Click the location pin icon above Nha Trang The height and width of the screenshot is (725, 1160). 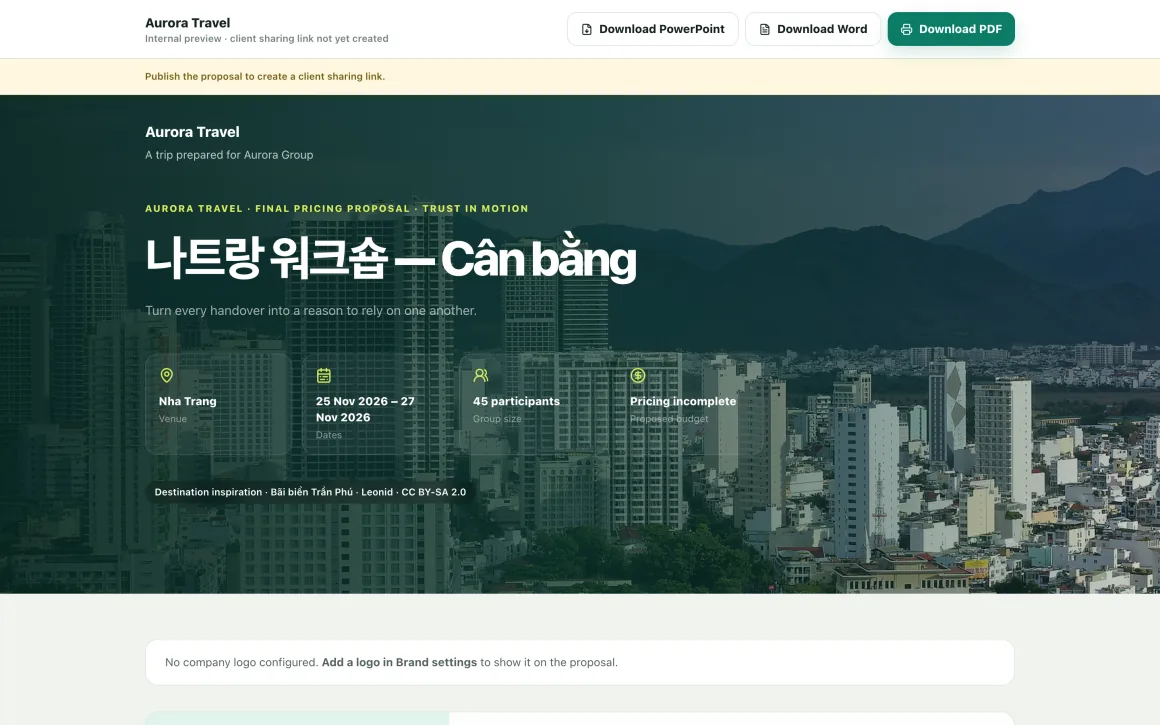166,375
